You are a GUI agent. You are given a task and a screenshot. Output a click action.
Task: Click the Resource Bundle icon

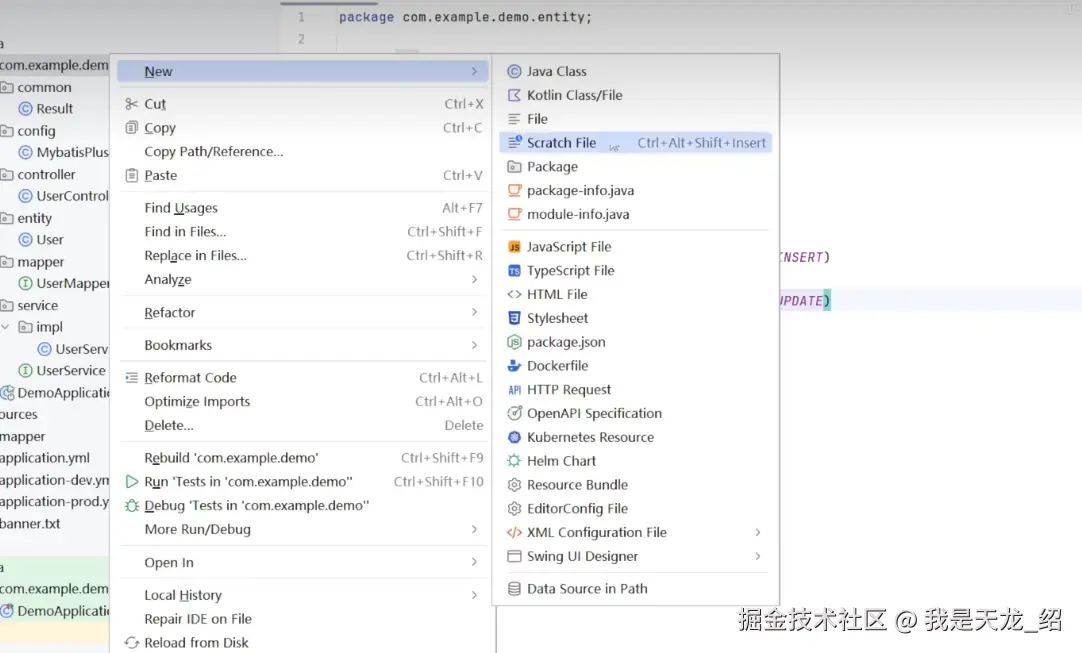coord(514,485)
